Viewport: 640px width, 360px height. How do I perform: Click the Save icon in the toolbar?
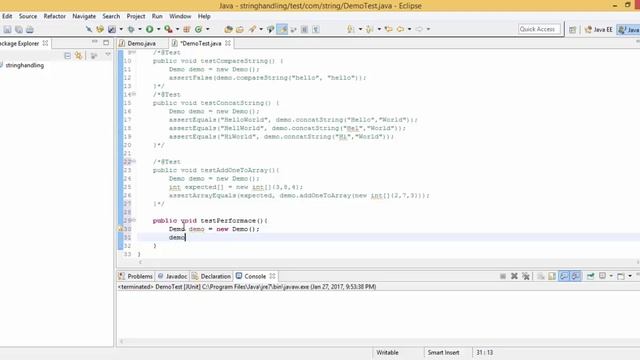pos(7,29)
